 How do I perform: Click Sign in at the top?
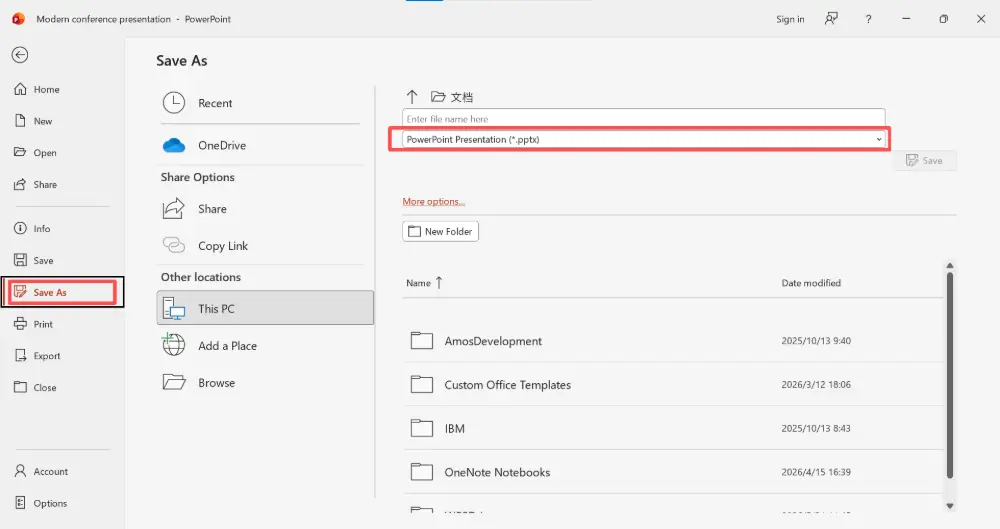click(790, 19)
